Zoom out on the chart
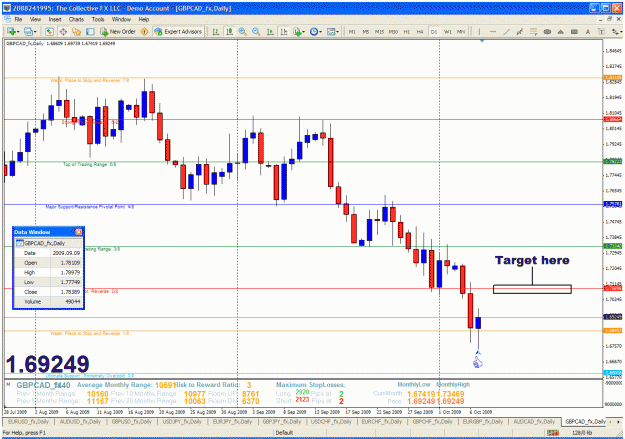The image size is (625, 439). pyautogui.click(x=256, y=31)
